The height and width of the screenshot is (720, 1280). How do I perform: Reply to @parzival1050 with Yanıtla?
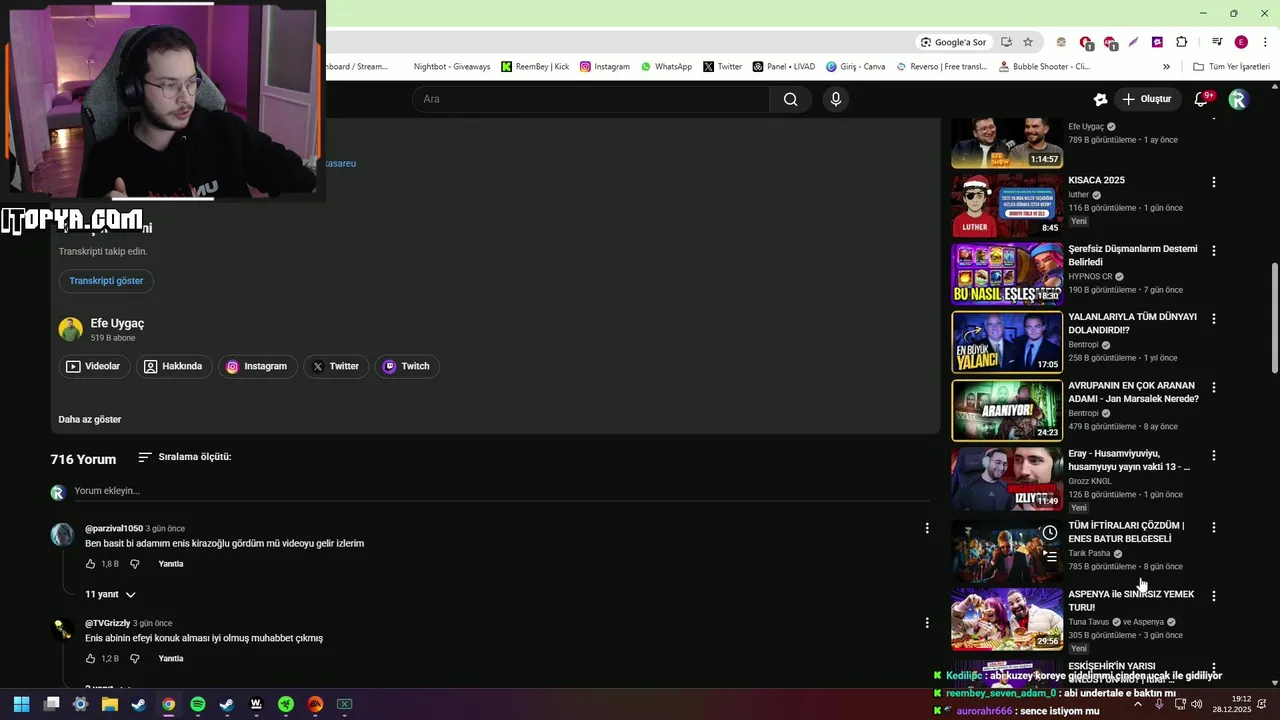click(x=171, y=564)
